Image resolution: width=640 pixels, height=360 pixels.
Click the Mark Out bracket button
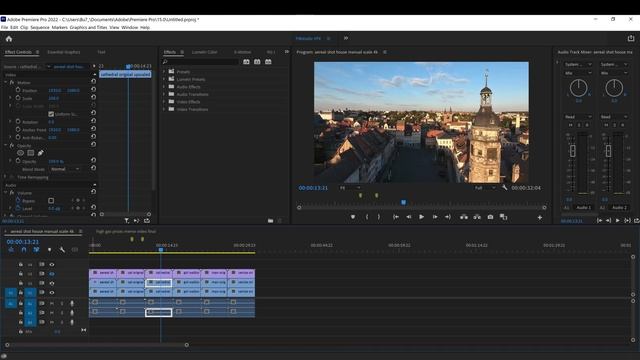click(379, 217)
